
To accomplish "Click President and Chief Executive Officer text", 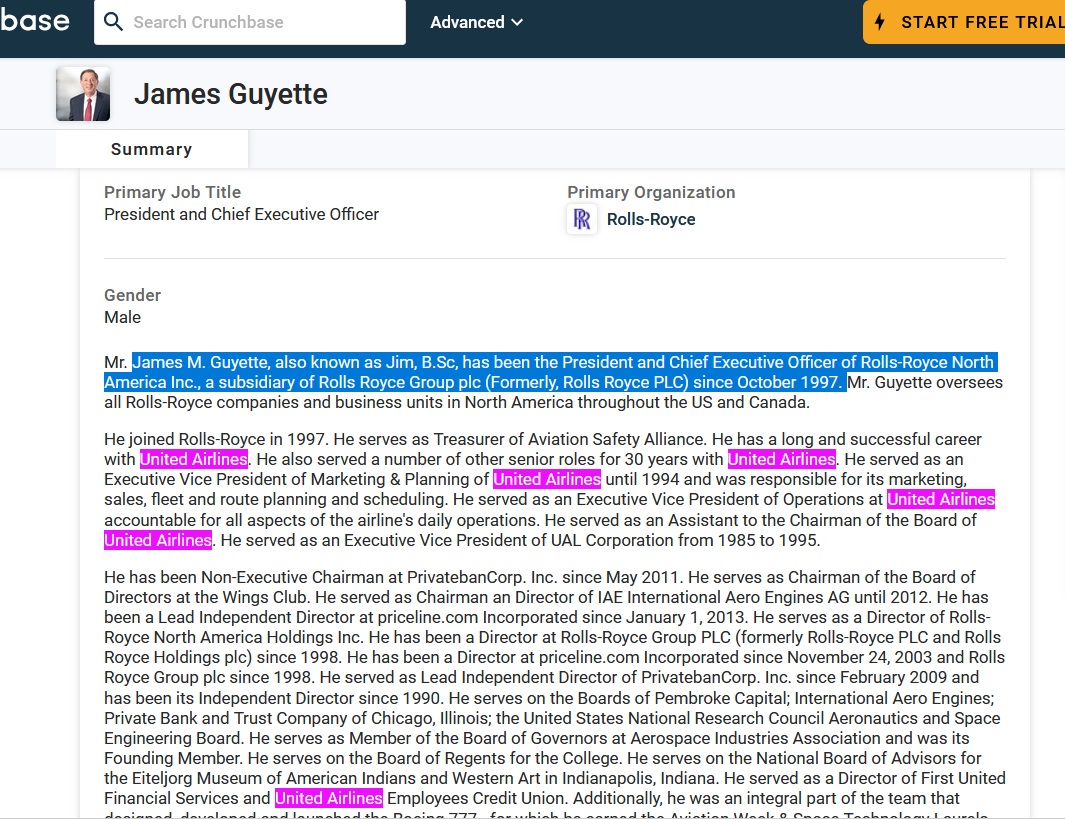I will pos(241,215).
